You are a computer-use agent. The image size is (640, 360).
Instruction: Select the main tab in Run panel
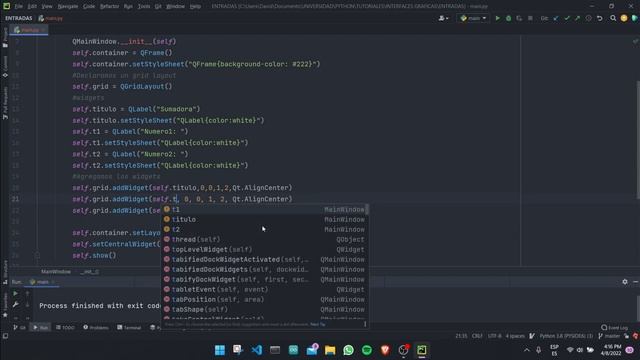(x=42, y=282)
